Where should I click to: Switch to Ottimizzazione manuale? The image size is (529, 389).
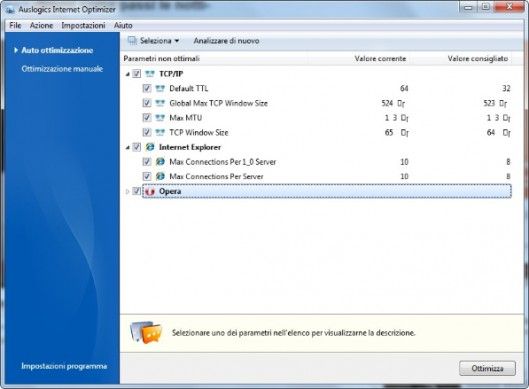pyautogui.click(x=62, y=69)
